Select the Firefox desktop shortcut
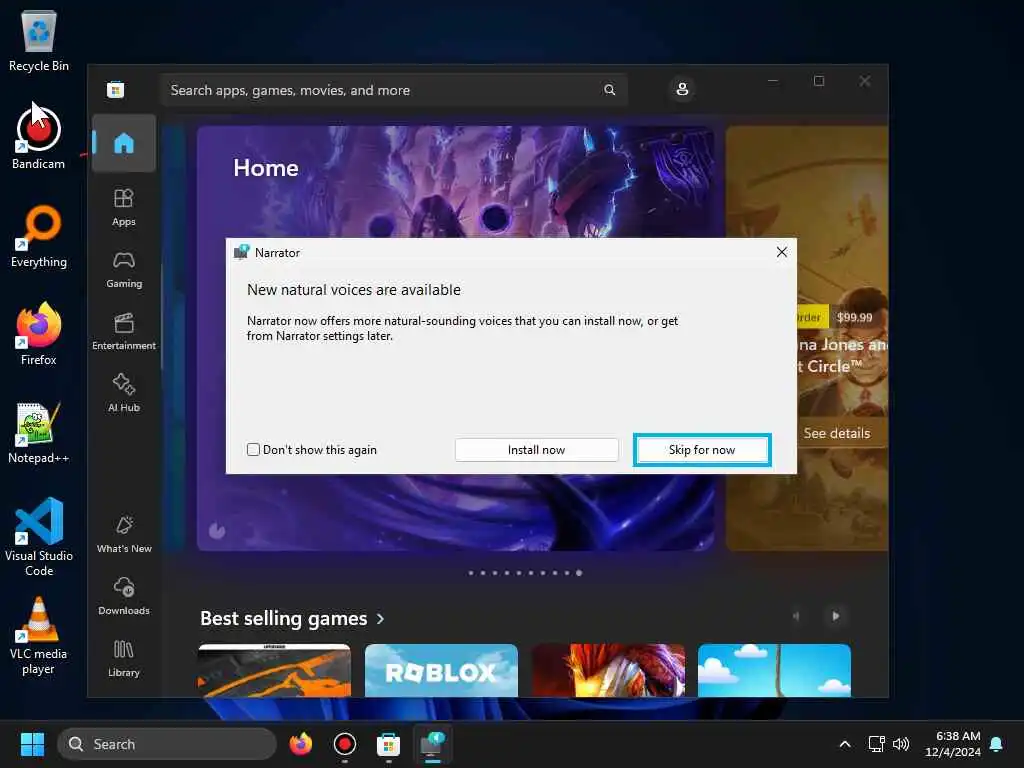Screen dimensions: 1024x768 (39, 334)
